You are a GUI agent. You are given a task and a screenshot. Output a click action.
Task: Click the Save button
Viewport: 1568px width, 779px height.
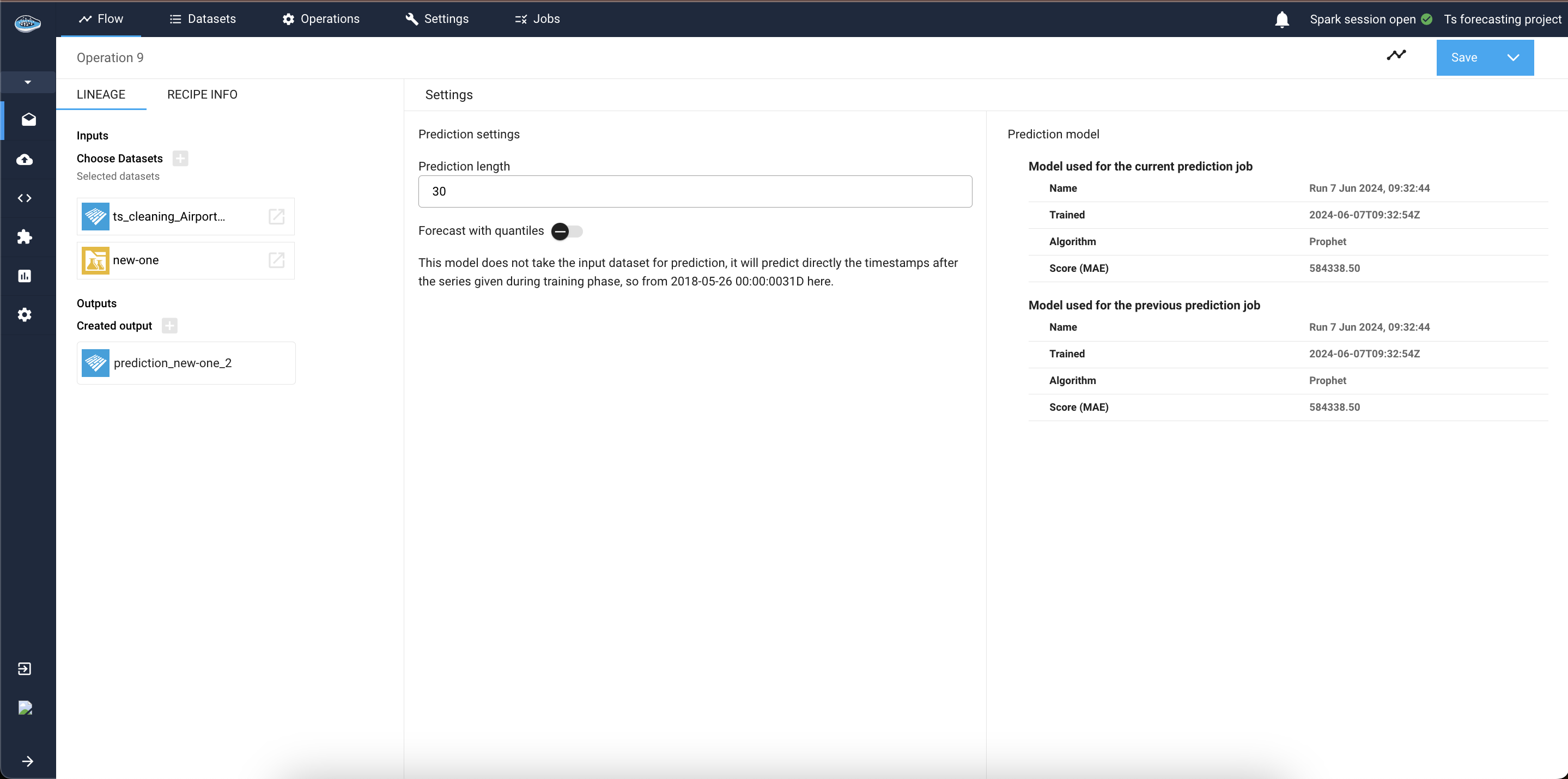point(1464,57)
